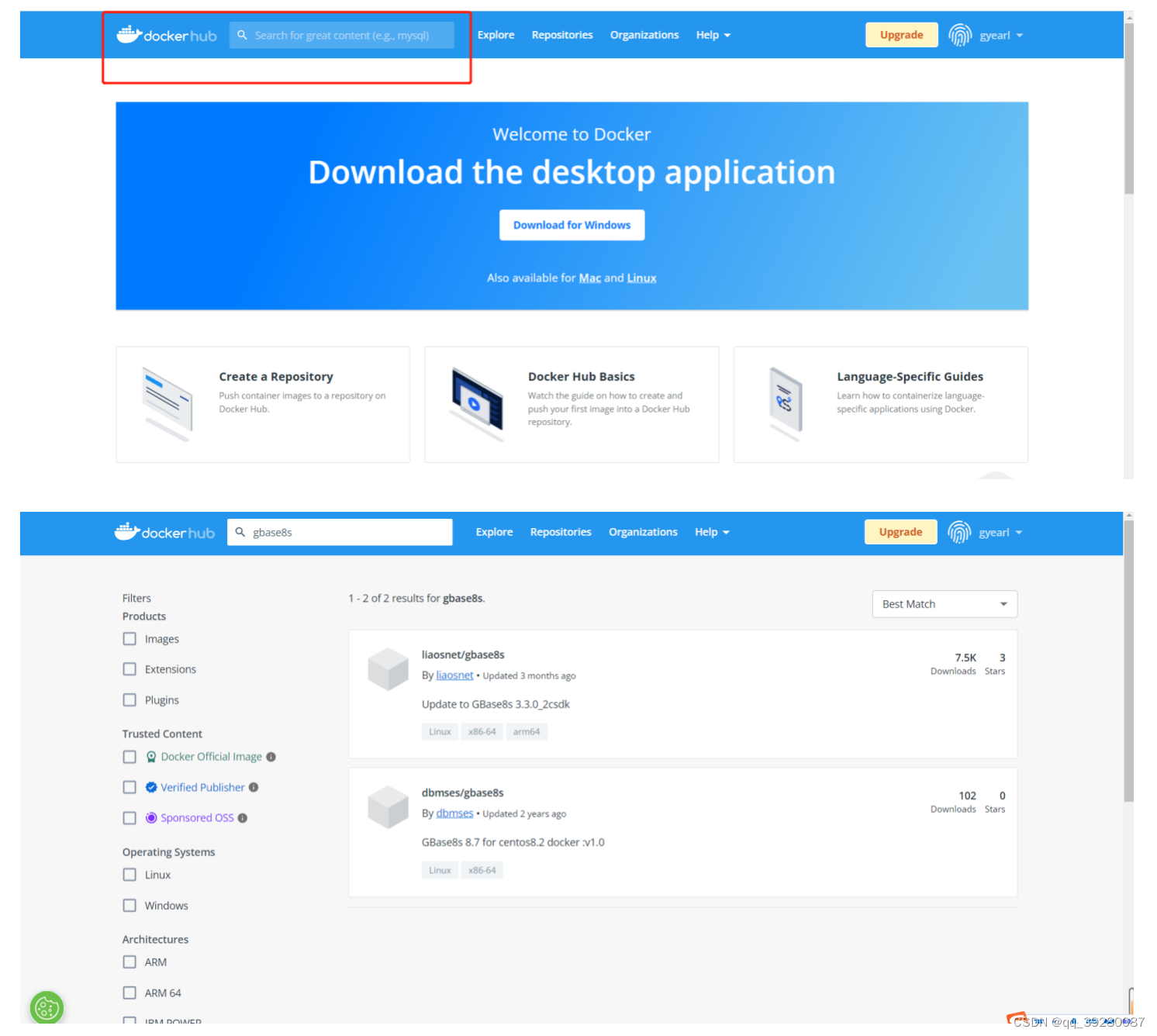Check the Extensions filter checkbox
Image resolution: width=1157 pixels, height=1036 pixels.
point(130,669)
